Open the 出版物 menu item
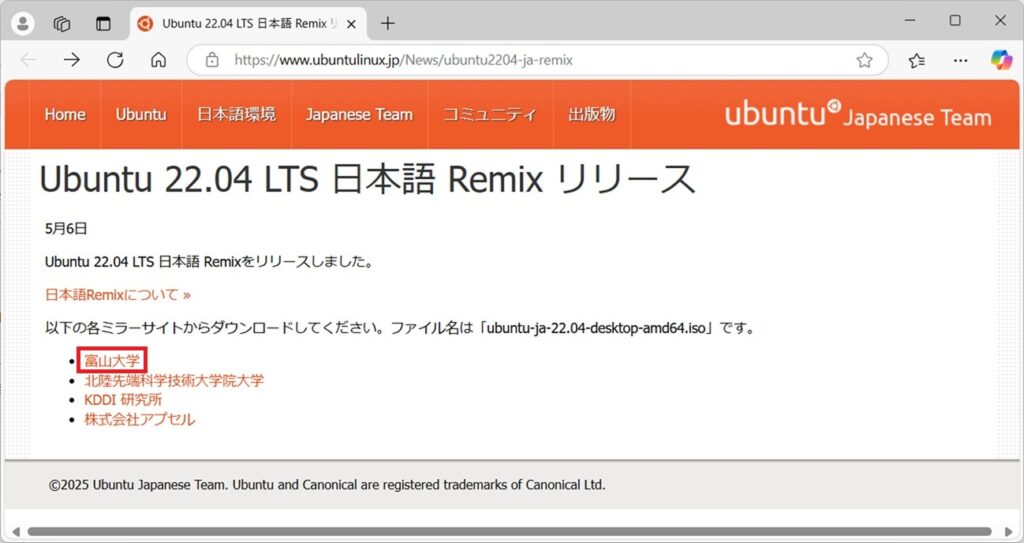The image size is (1024, 543). pos(592,114)
